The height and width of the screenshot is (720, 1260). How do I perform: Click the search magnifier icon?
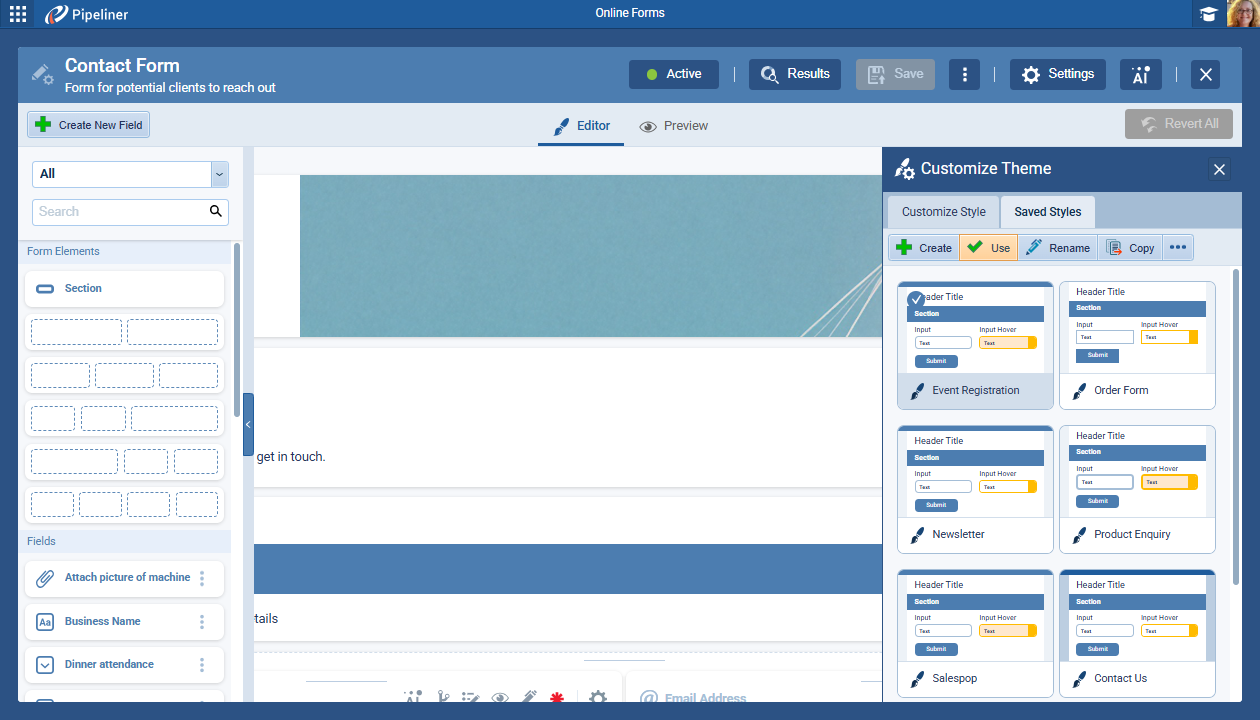tap(215, 212)
